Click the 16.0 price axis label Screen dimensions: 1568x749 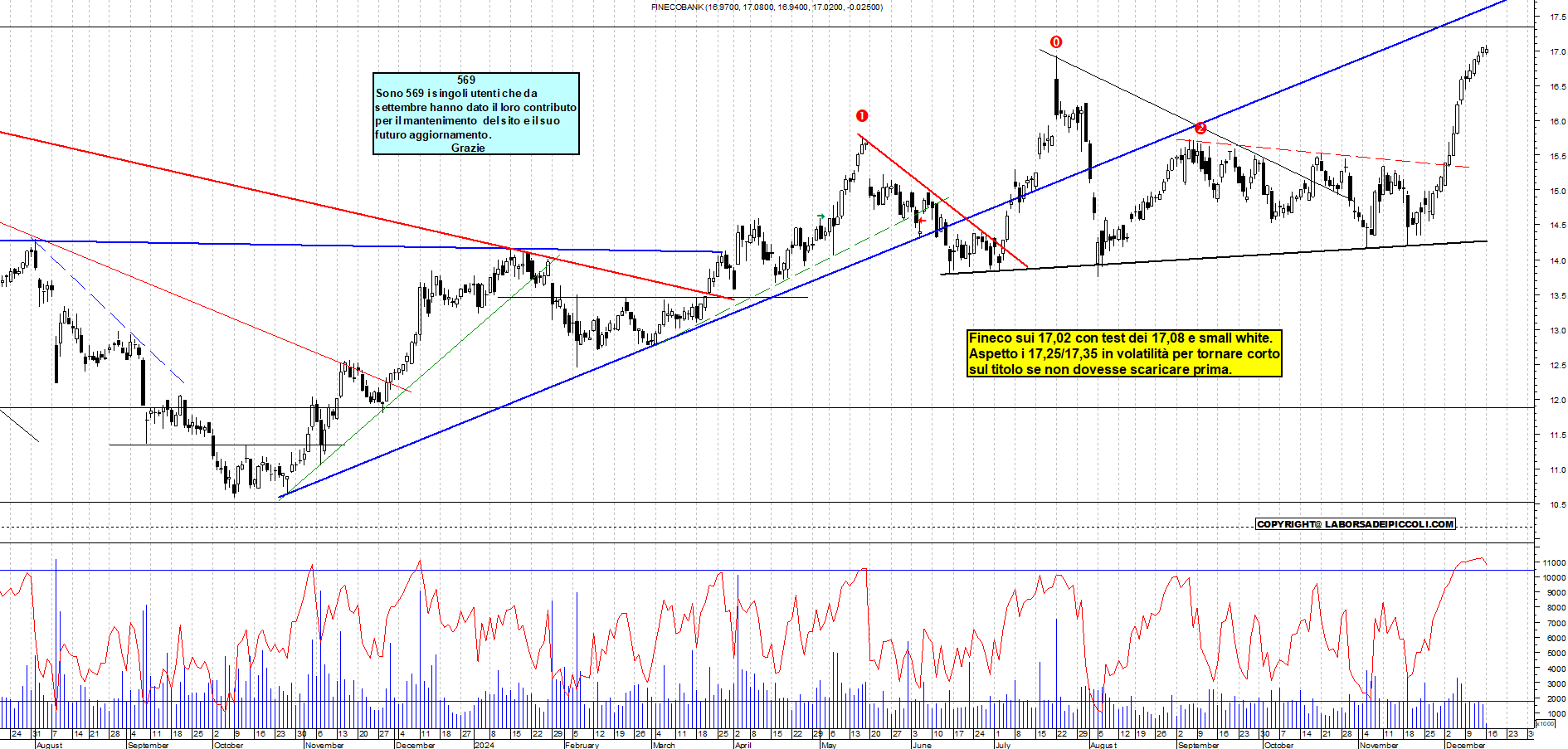(1557, 122)
